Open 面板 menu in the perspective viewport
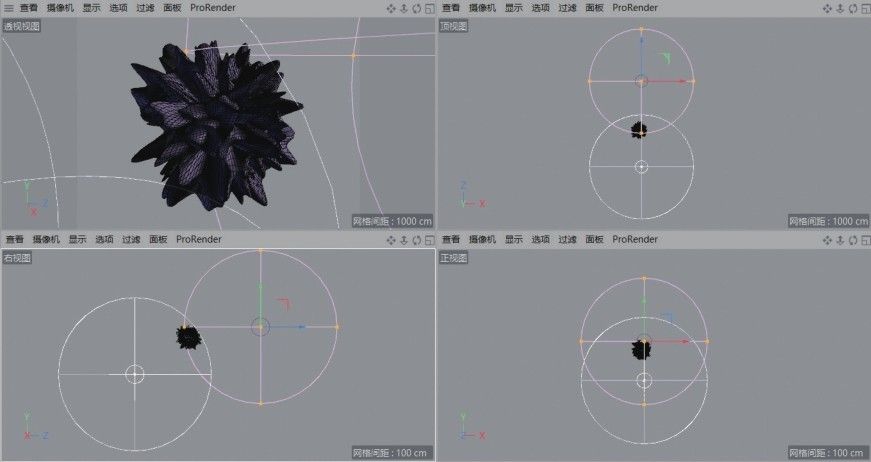Viewport: 871px width, 462px height. click(x=172, y=8)
